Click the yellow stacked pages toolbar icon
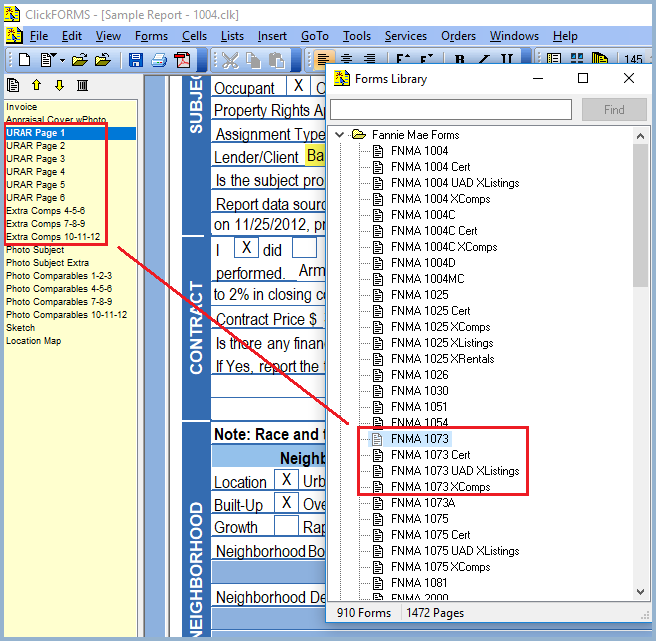The width and height of the screenshot is (656, 641). [600, 59]
